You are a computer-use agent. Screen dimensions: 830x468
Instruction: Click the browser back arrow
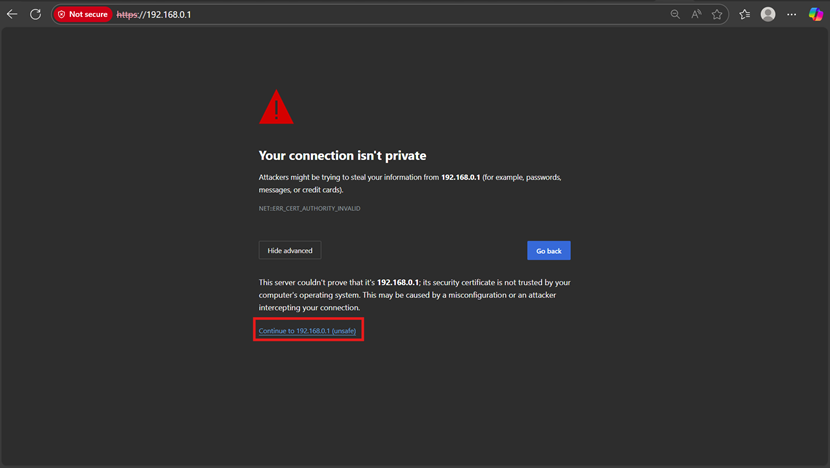12,15
